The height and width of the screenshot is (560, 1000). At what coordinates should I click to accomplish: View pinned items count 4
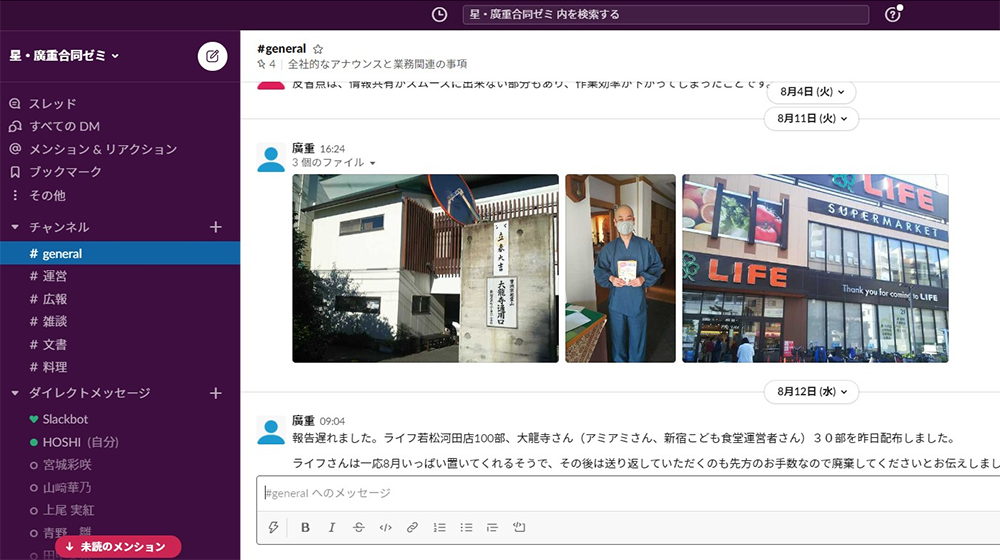pyautogui.click(x=267, y=64)
